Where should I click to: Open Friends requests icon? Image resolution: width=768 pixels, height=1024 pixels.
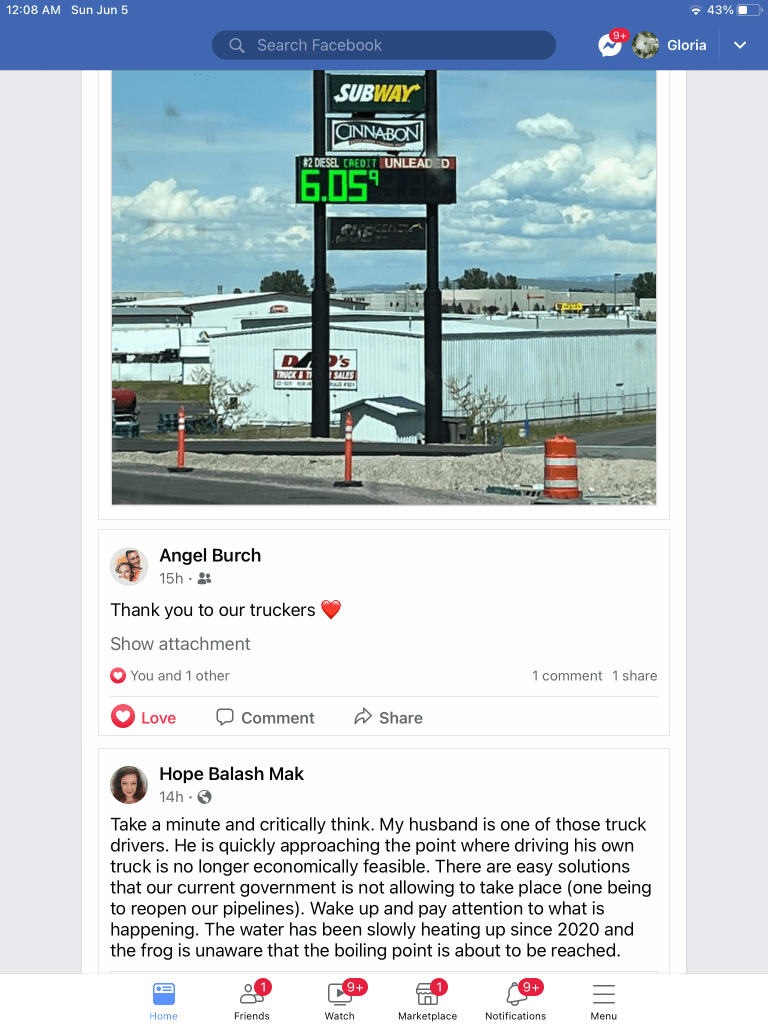tap(251, 1001)
